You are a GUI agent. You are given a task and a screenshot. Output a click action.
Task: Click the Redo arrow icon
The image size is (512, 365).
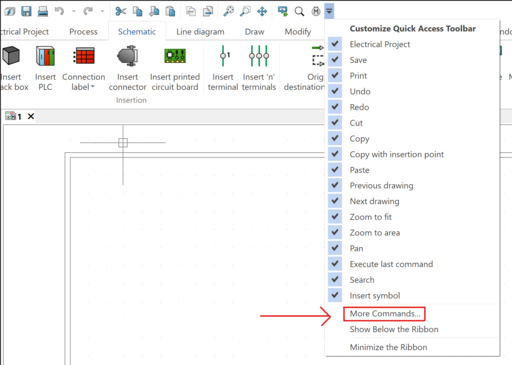click(x=88, y=11)
